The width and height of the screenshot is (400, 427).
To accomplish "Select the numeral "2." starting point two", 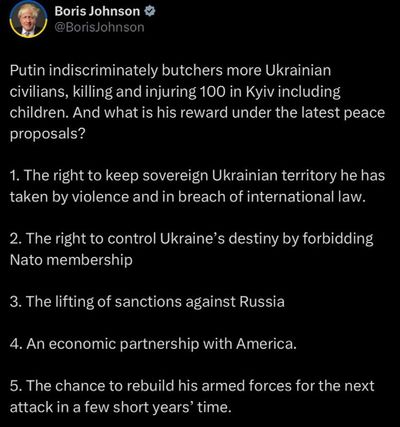I will (16, 239).
